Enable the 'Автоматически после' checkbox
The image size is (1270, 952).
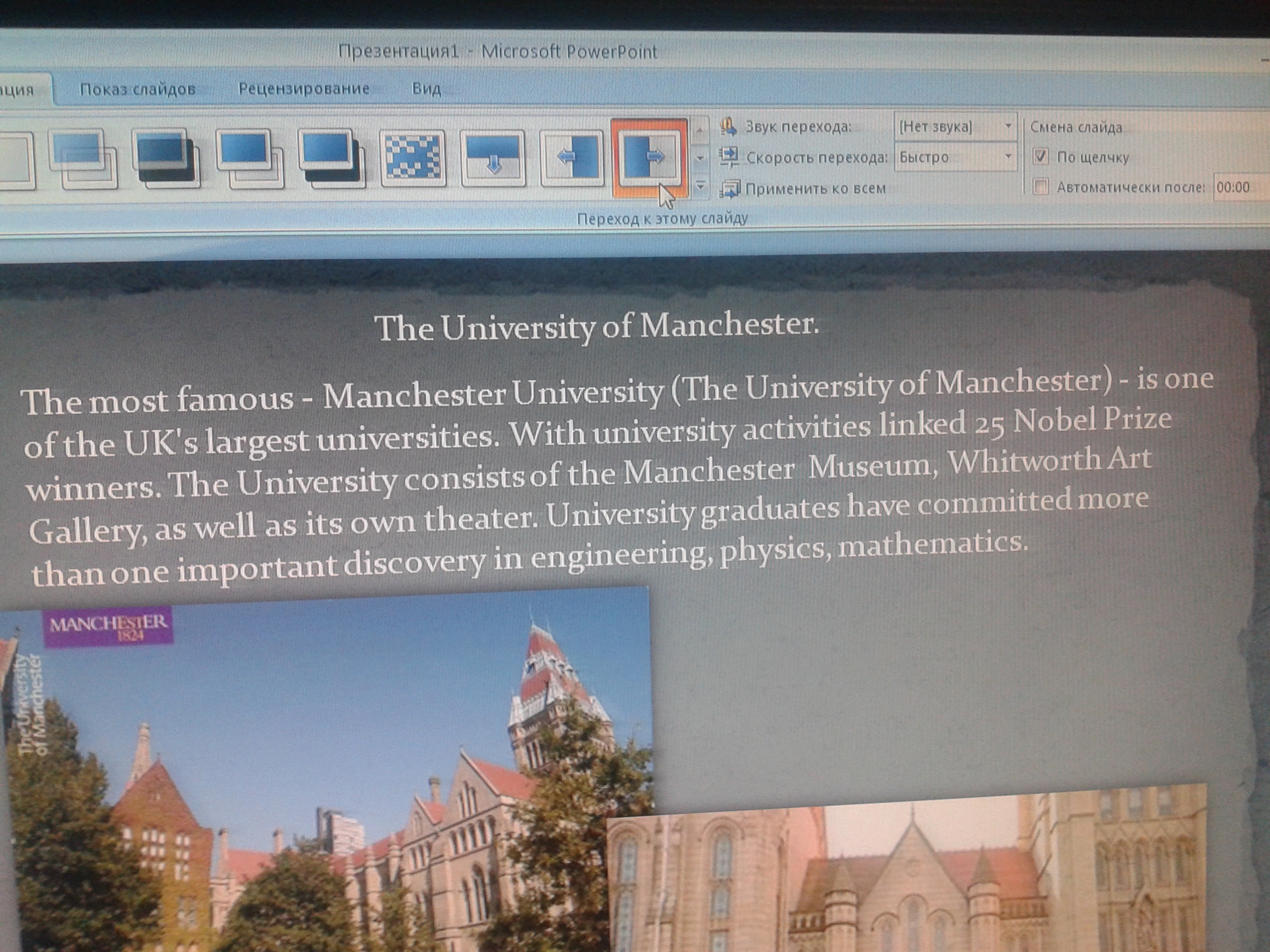(x=1041, y=187)
